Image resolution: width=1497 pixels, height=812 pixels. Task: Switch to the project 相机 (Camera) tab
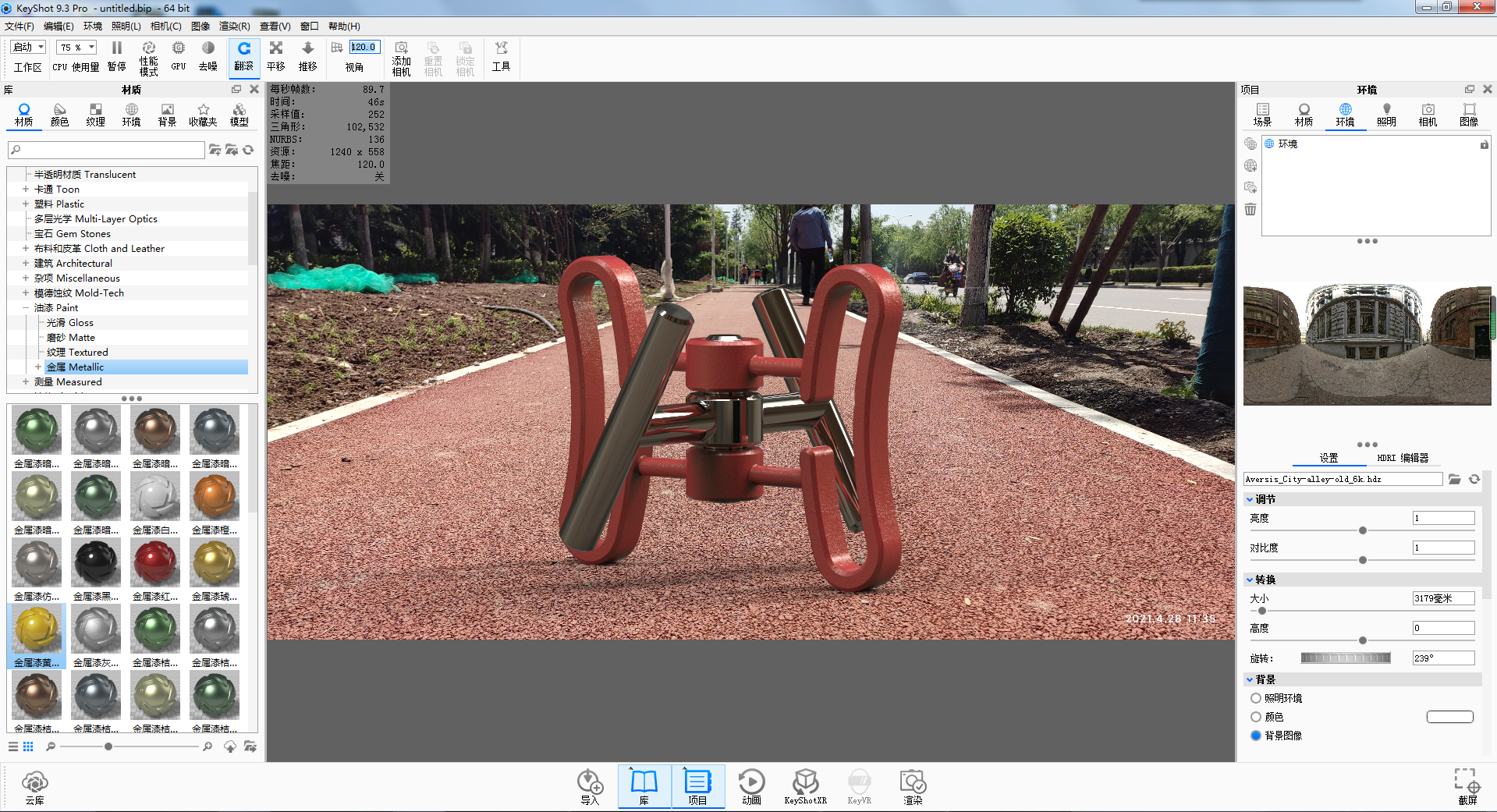[1428, 115]
